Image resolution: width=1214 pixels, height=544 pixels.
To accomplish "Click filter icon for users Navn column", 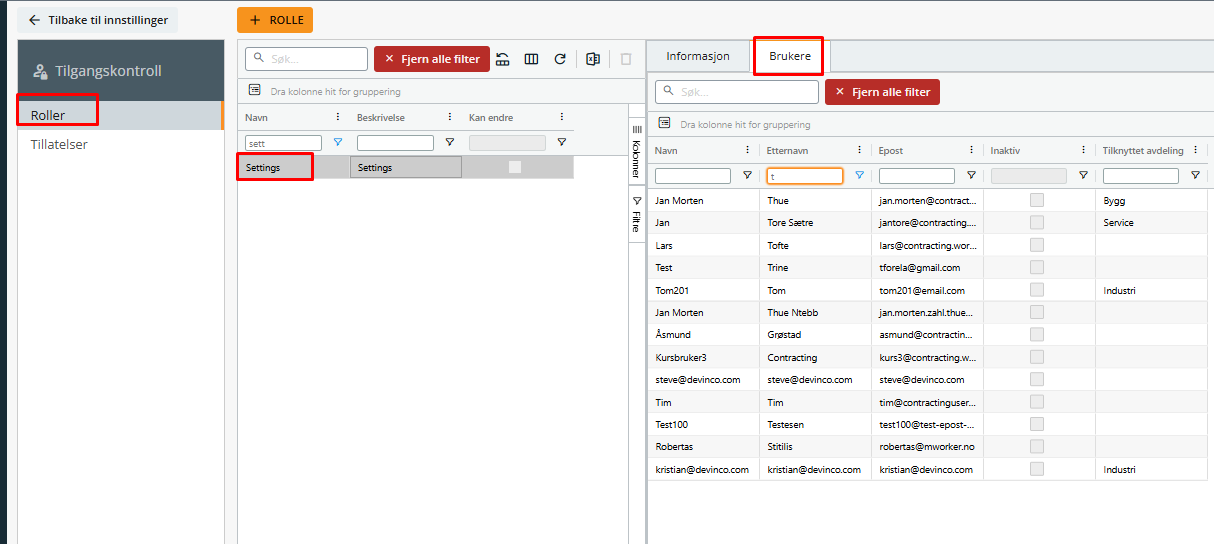I will [x=747, y=175].
